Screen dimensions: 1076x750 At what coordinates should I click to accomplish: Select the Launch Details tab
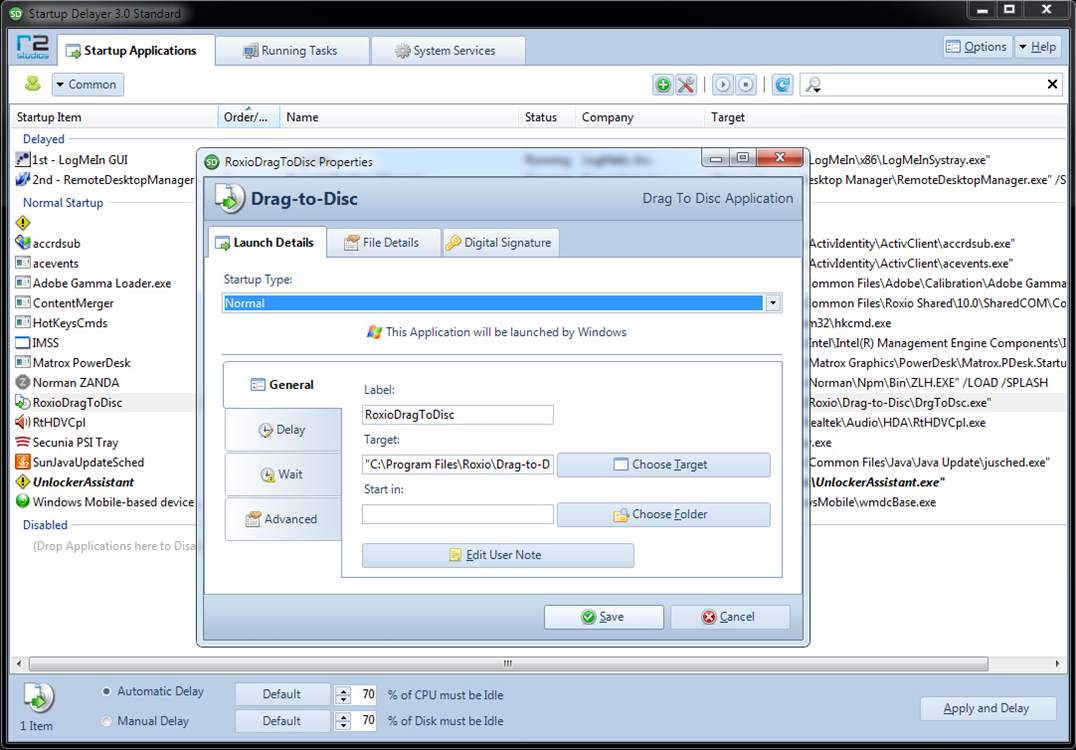pyautogui.click(x=267, y=243)
